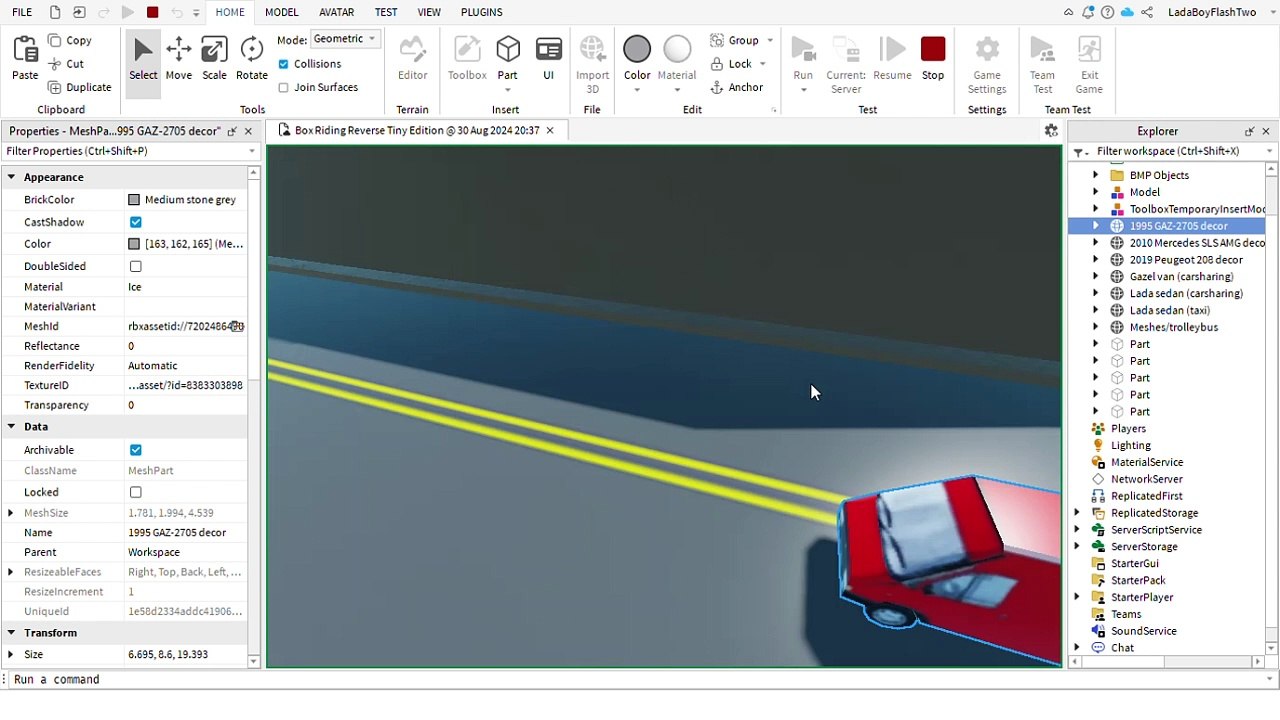This screenshot has width=1280, height=720.
Task: Open the Toolbox panel
Action: (x=467, y=59)
